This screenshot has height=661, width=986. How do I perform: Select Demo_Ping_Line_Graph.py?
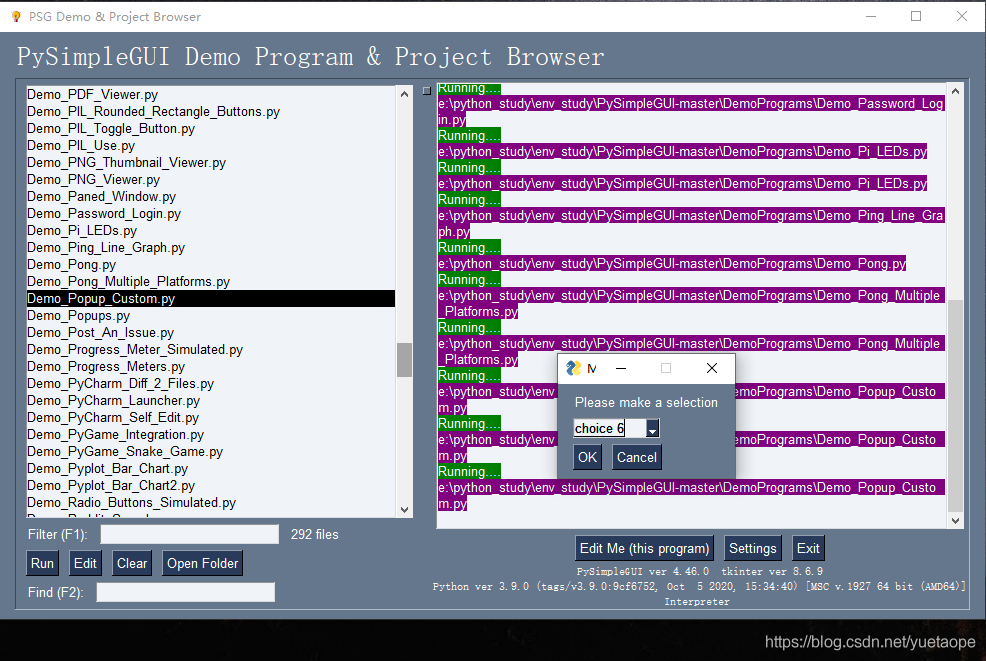211,247
